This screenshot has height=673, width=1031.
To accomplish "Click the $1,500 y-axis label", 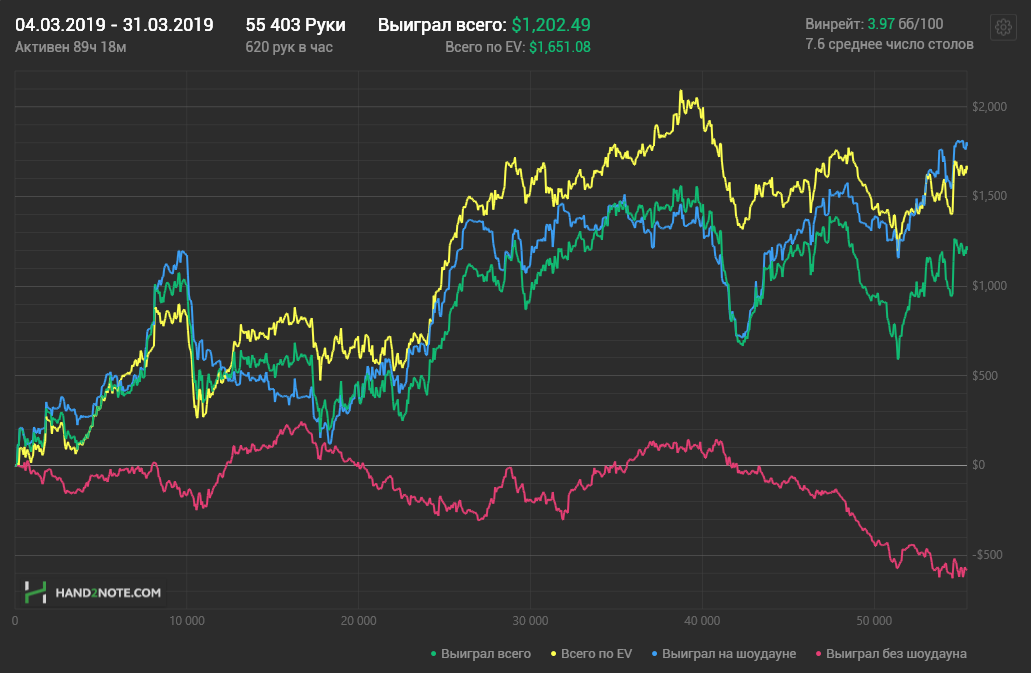I will 990,196.
